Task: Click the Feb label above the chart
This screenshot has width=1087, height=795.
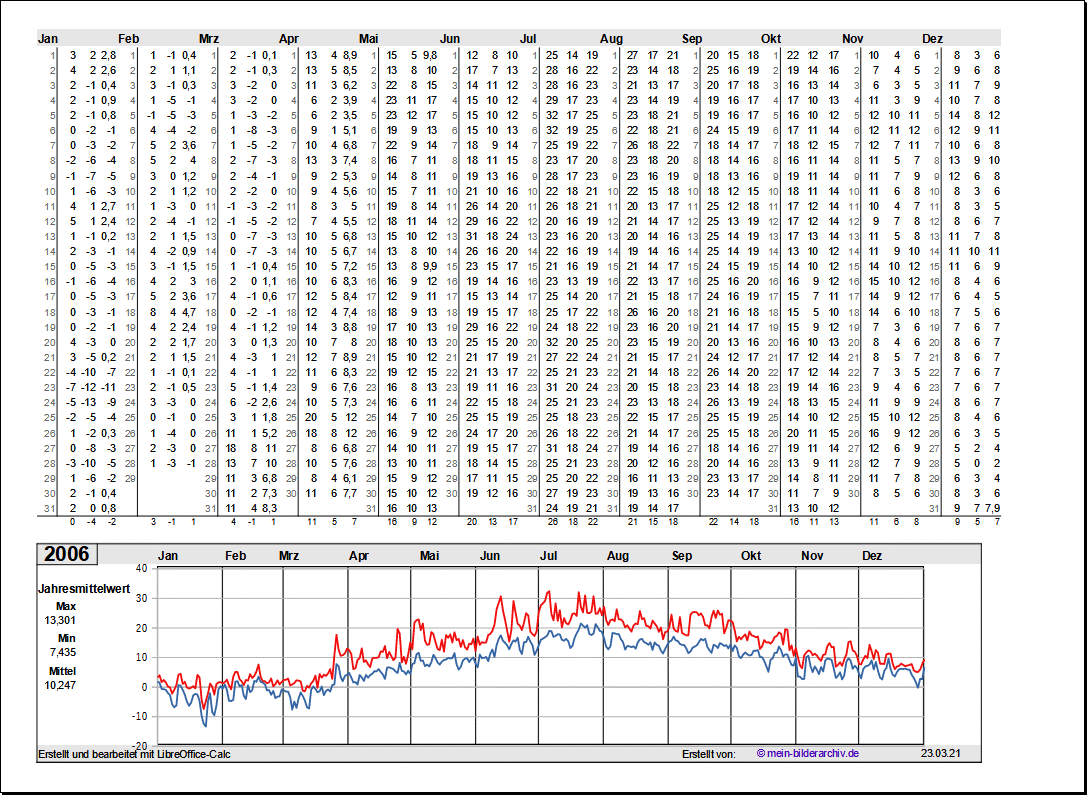Action: [x=235, y=556]
